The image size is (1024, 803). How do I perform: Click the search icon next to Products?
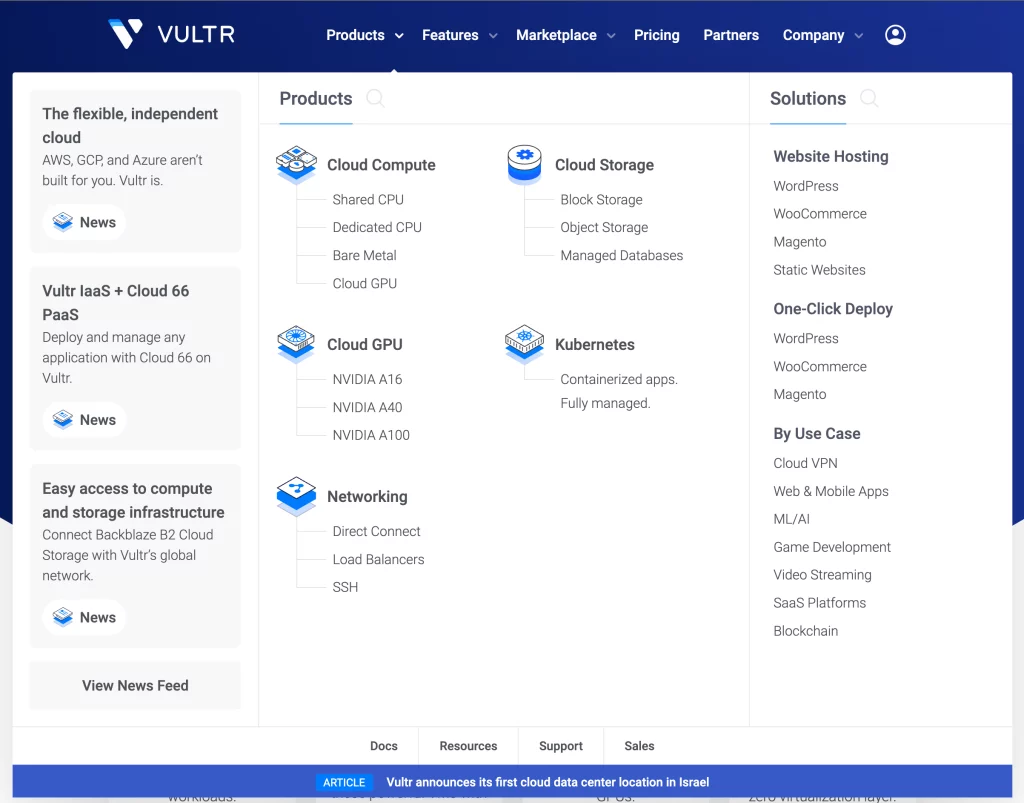375,99
